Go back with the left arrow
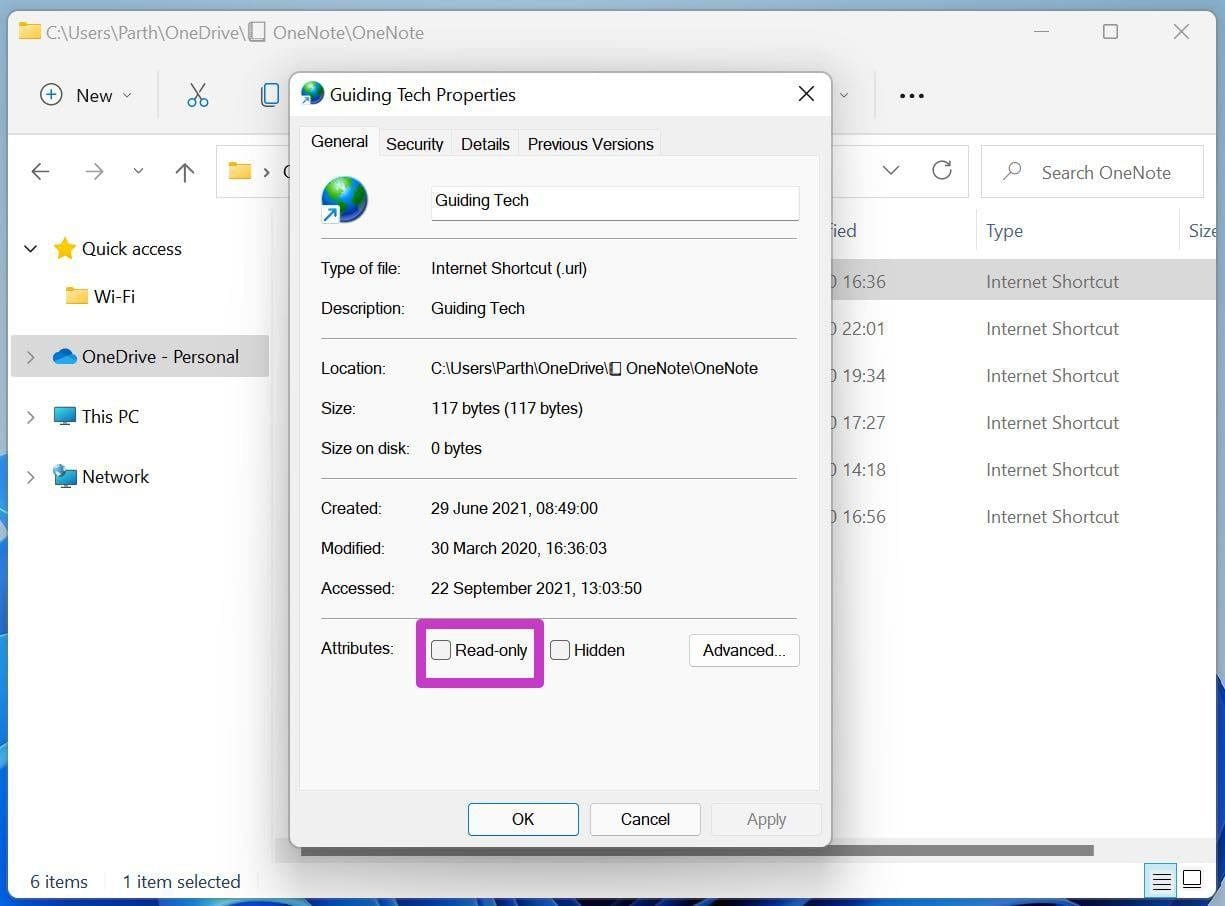 (x=40, y=172)
